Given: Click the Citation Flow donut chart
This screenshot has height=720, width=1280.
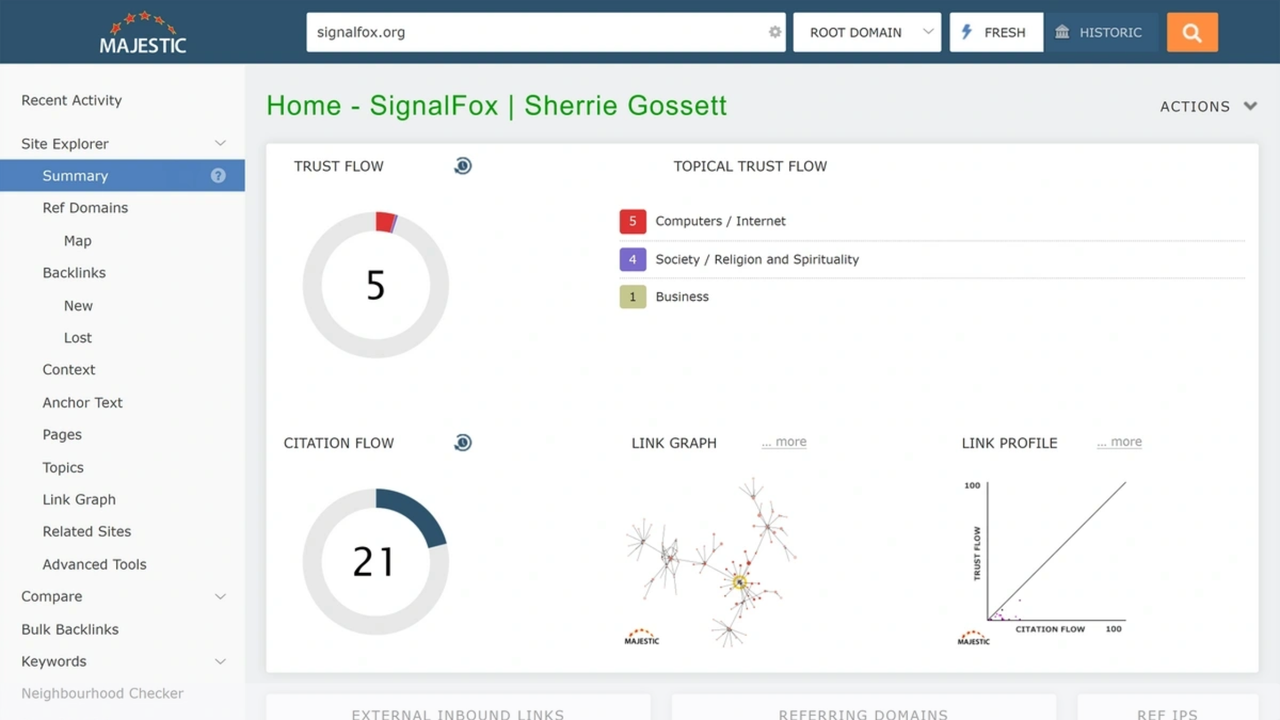Looking at the screenshot, I should click(x=376, y=561).
